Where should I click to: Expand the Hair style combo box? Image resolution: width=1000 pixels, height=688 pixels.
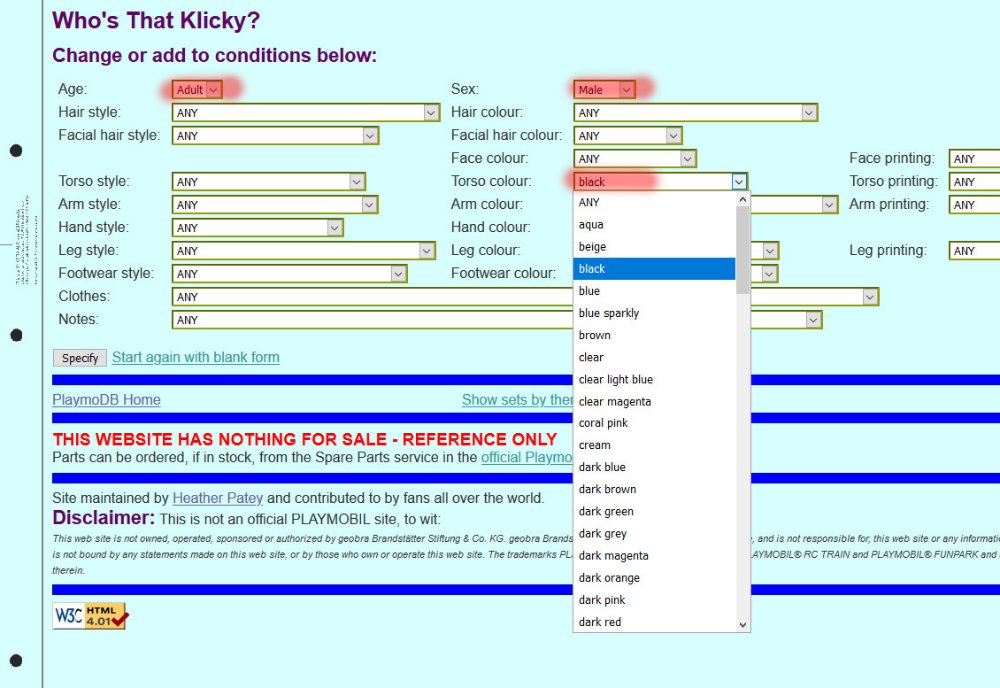tap(305, 113)
